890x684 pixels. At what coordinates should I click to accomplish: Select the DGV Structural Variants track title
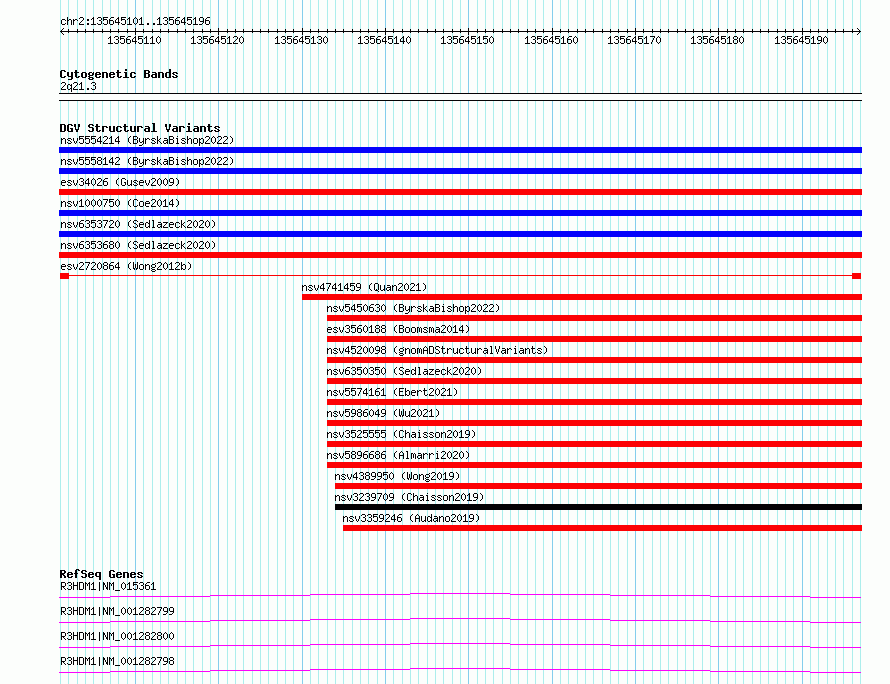pyautogui.click(x=140, y=128)
